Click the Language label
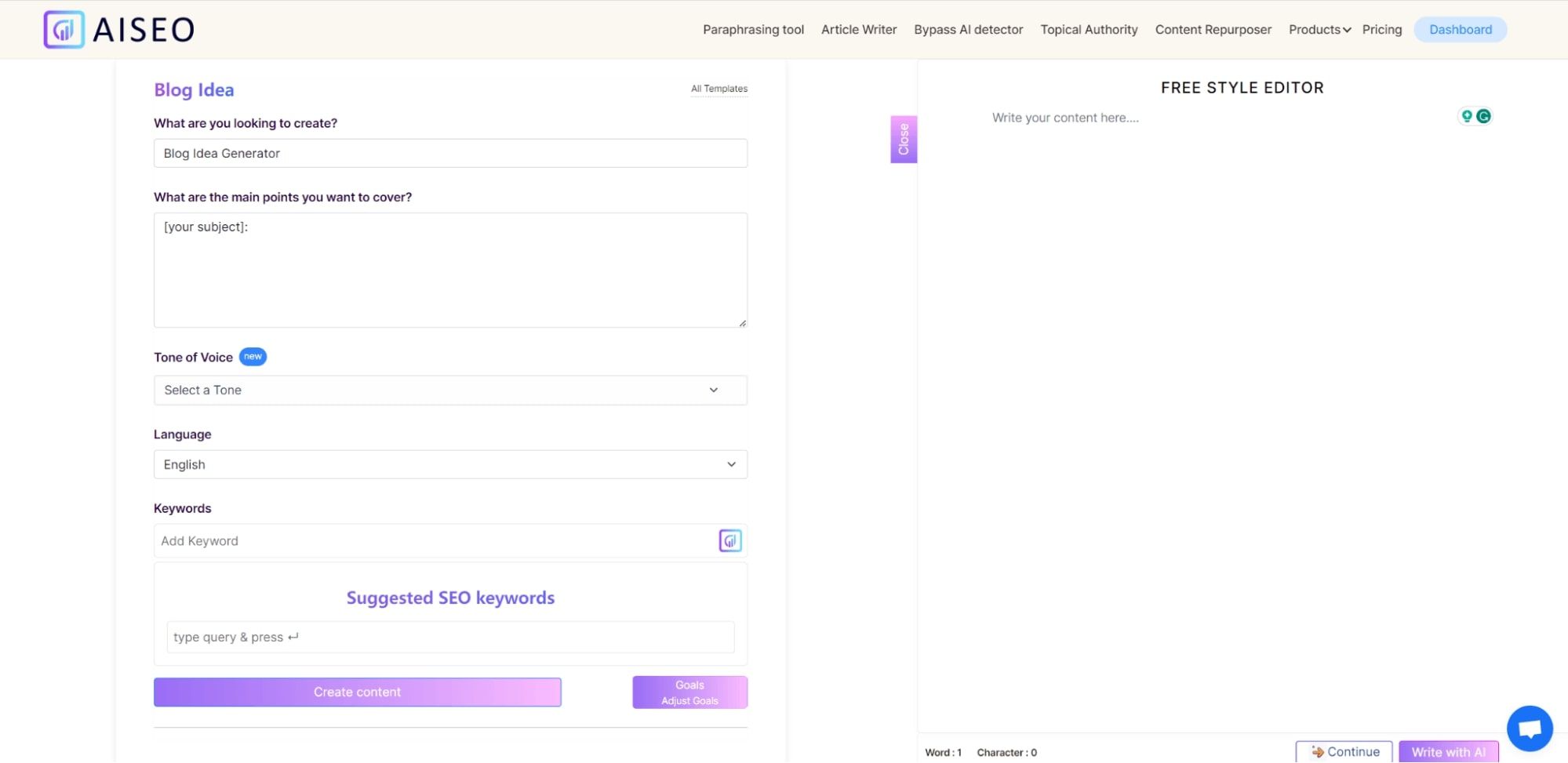Screen dimensions: 1568x763 pos(182,434)
